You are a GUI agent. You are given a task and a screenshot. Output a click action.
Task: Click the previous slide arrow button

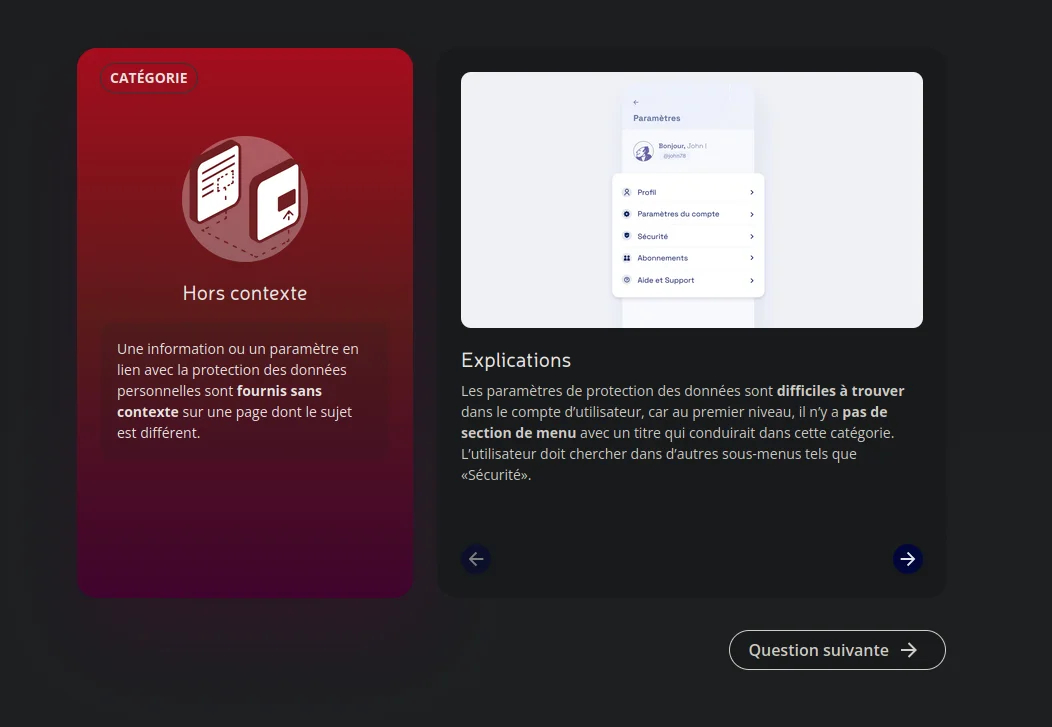476,559
